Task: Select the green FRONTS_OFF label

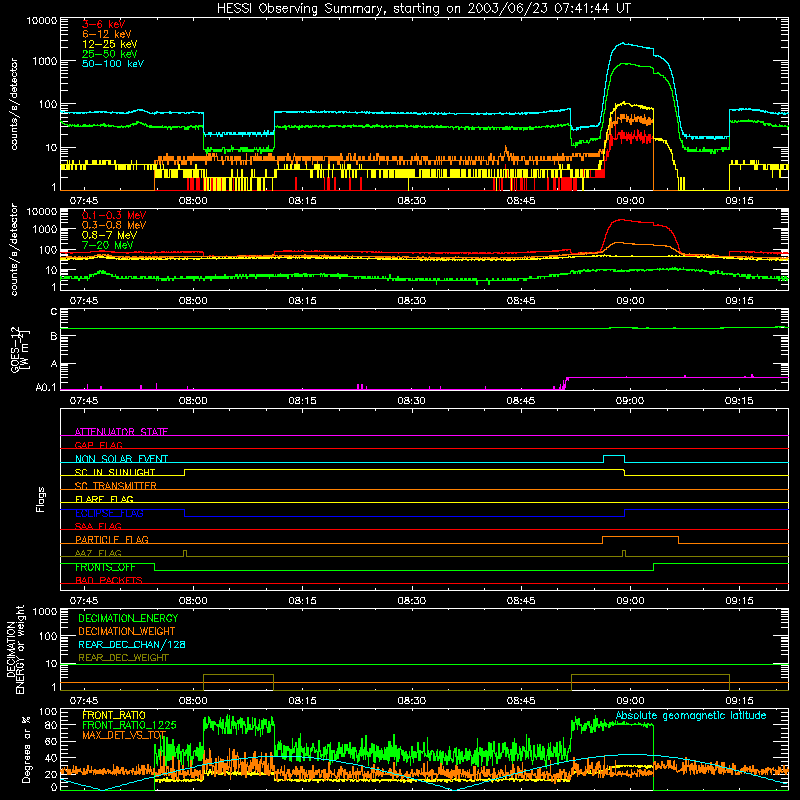Action: [105, 567]
